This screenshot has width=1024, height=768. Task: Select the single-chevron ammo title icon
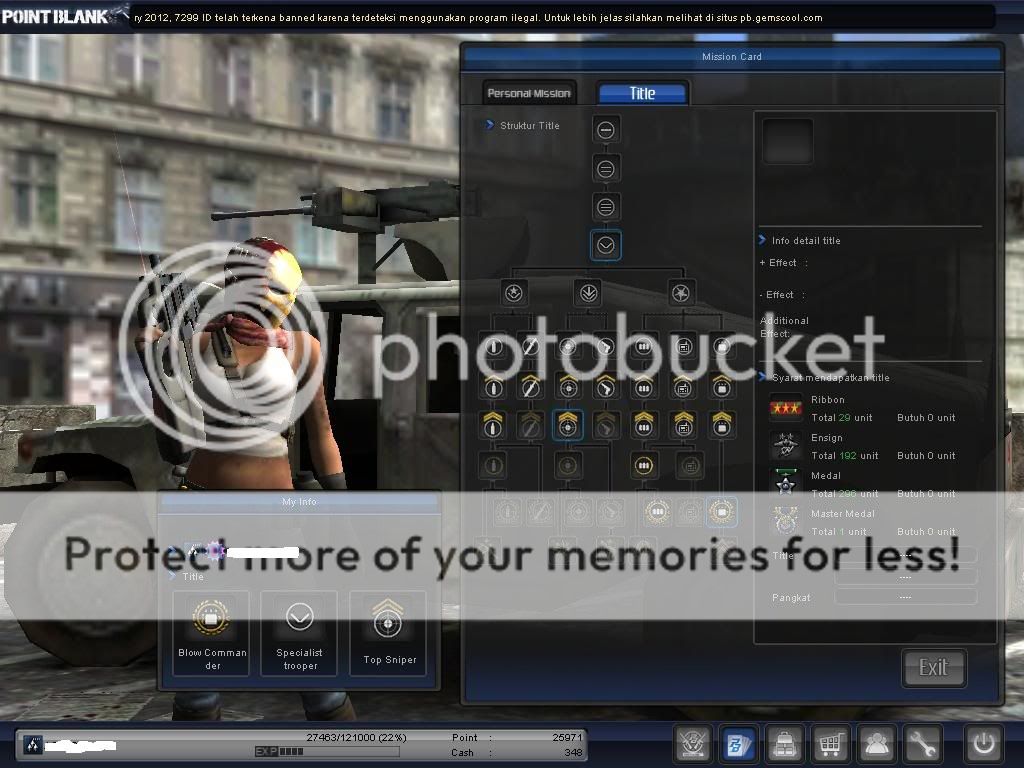pyautogui.click(x=644, y=387)
